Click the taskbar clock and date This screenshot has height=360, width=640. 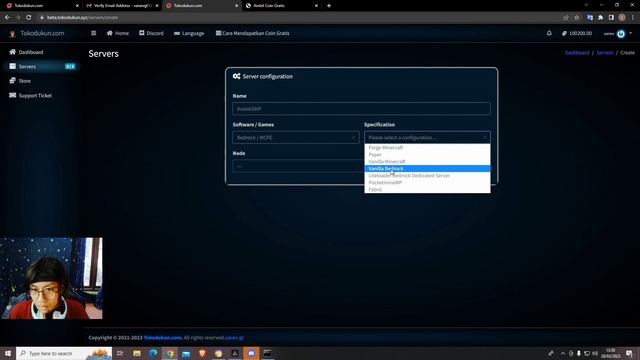click(x=611, y=353)
